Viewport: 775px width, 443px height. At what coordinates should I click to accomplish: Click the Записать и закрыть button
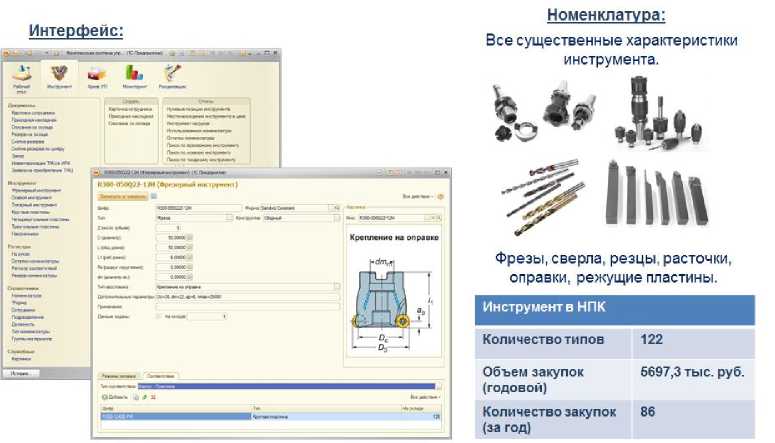[123, 196]
